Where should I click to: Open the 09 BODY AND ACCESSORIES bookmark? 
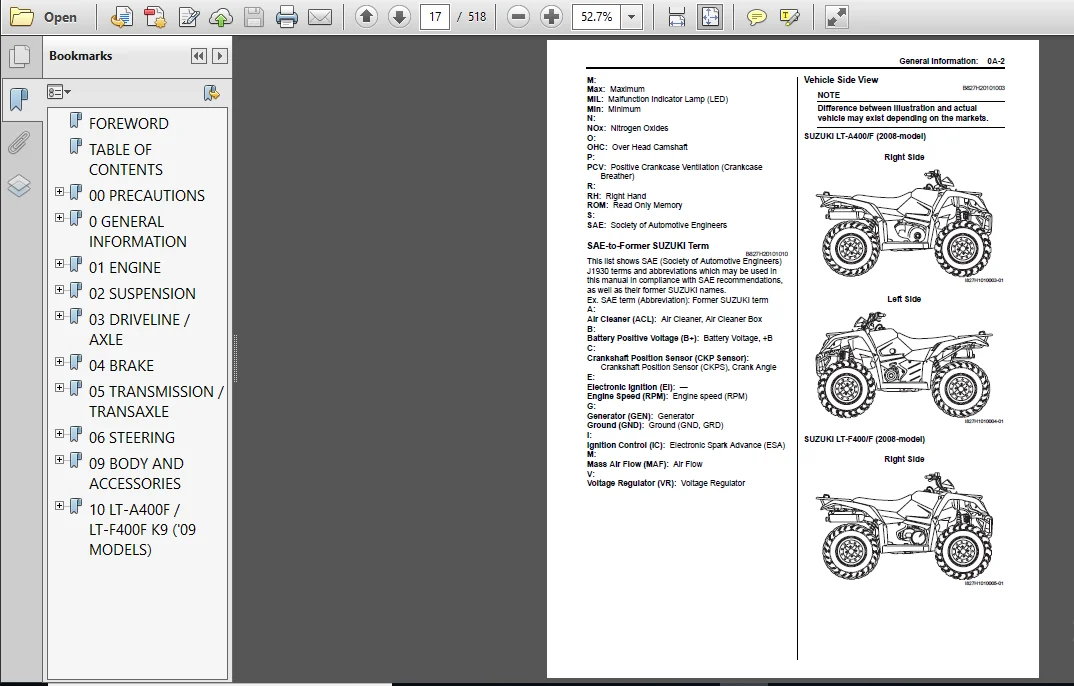click(136, 473)
